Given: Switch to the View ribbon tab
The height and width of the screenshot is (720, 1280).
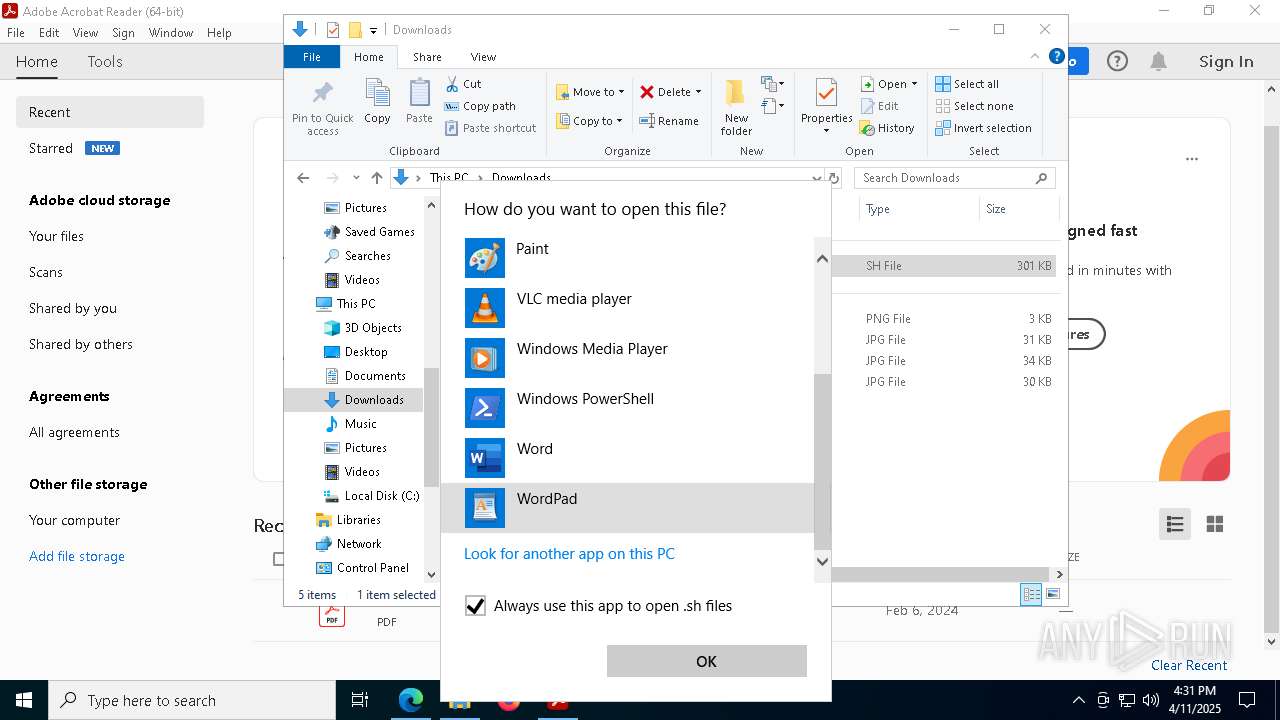Looking at the screenshot, I should [x=483, y=57].
